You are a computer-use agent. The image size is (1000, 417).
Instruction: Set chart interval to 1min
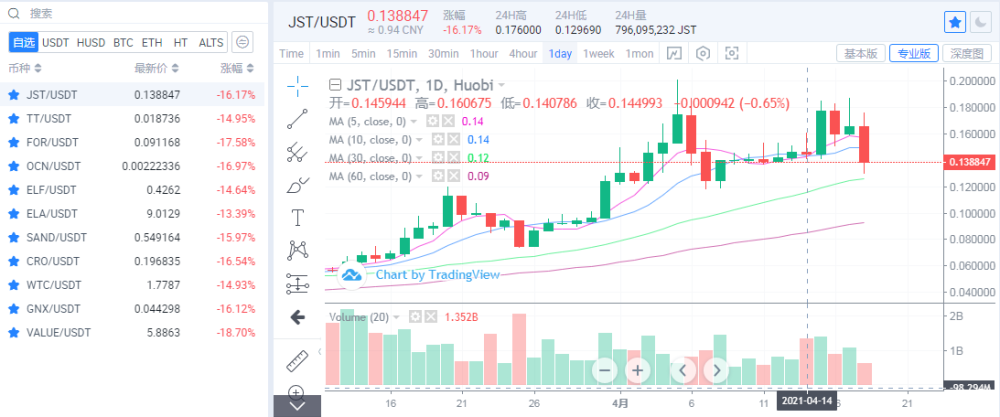click(328, 54)
